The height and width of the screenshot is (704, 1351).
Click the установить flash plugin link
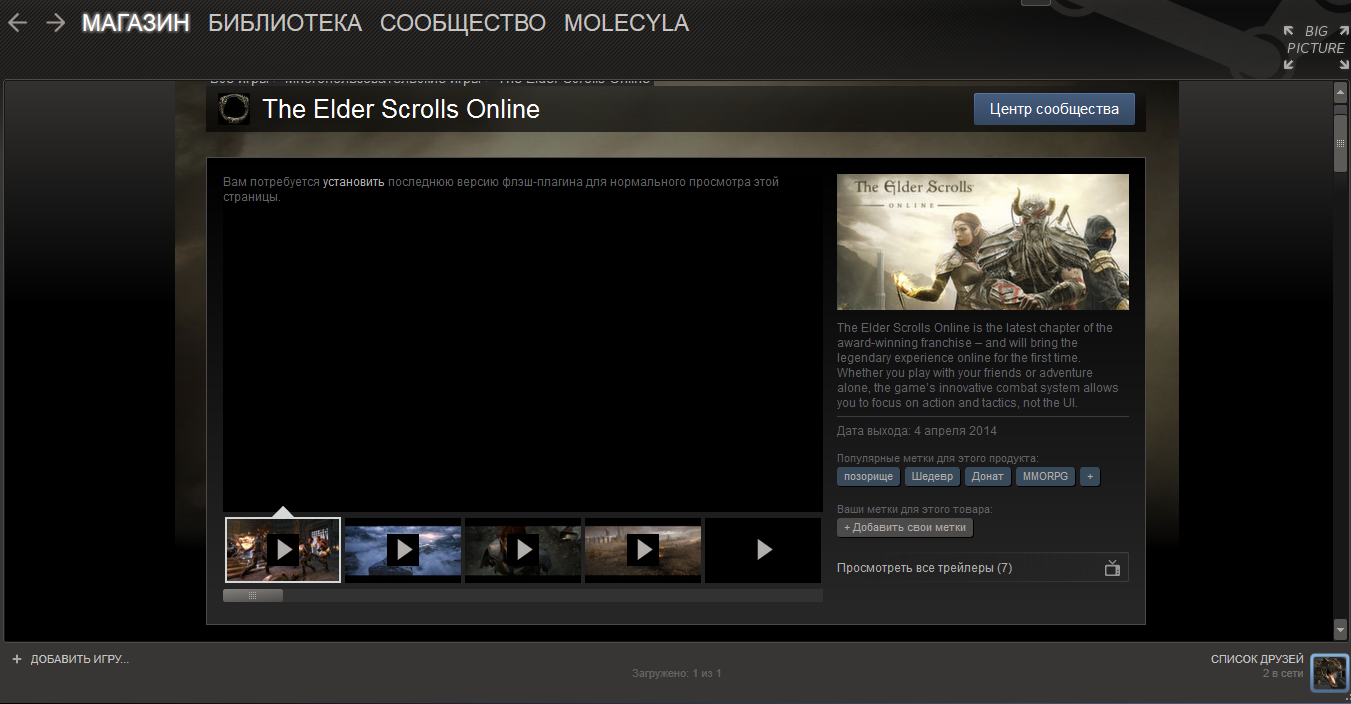[x=353, y=182]
